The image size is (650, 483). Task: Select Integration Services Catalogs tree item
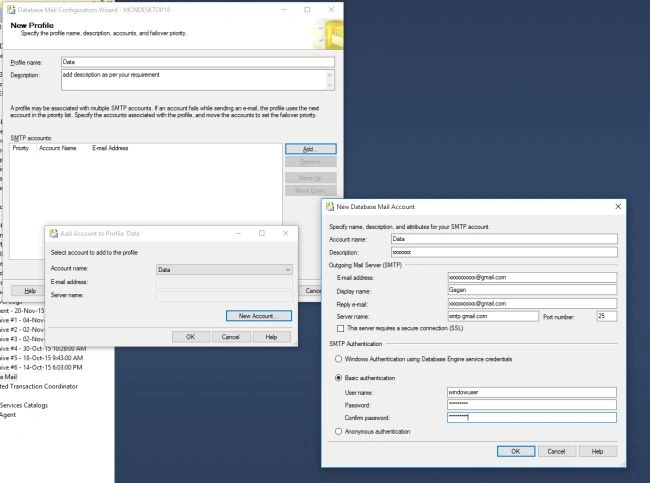coord(24,405)
